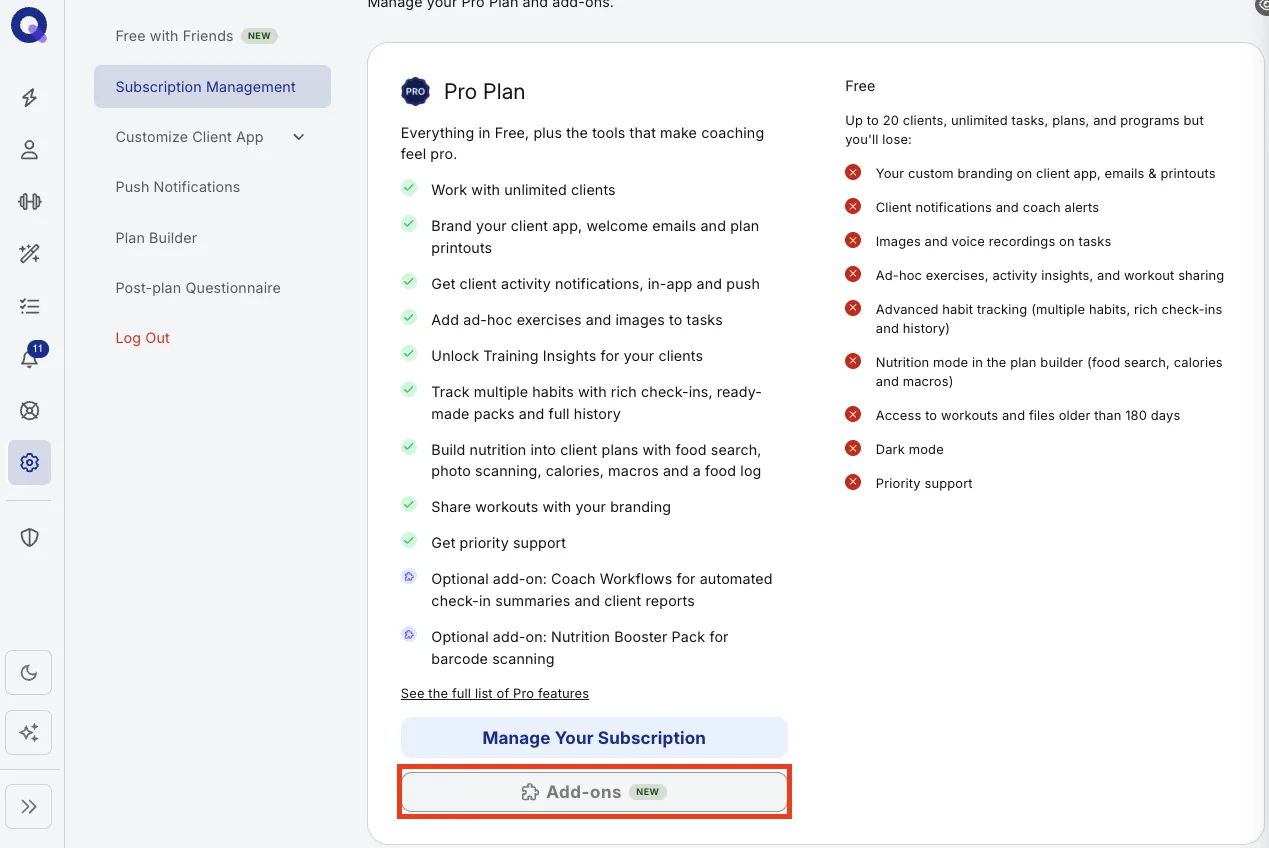This screenshot has width=1269, height=848.
Task: Click the red X beside Client notifications
Action: pos(853,206)
